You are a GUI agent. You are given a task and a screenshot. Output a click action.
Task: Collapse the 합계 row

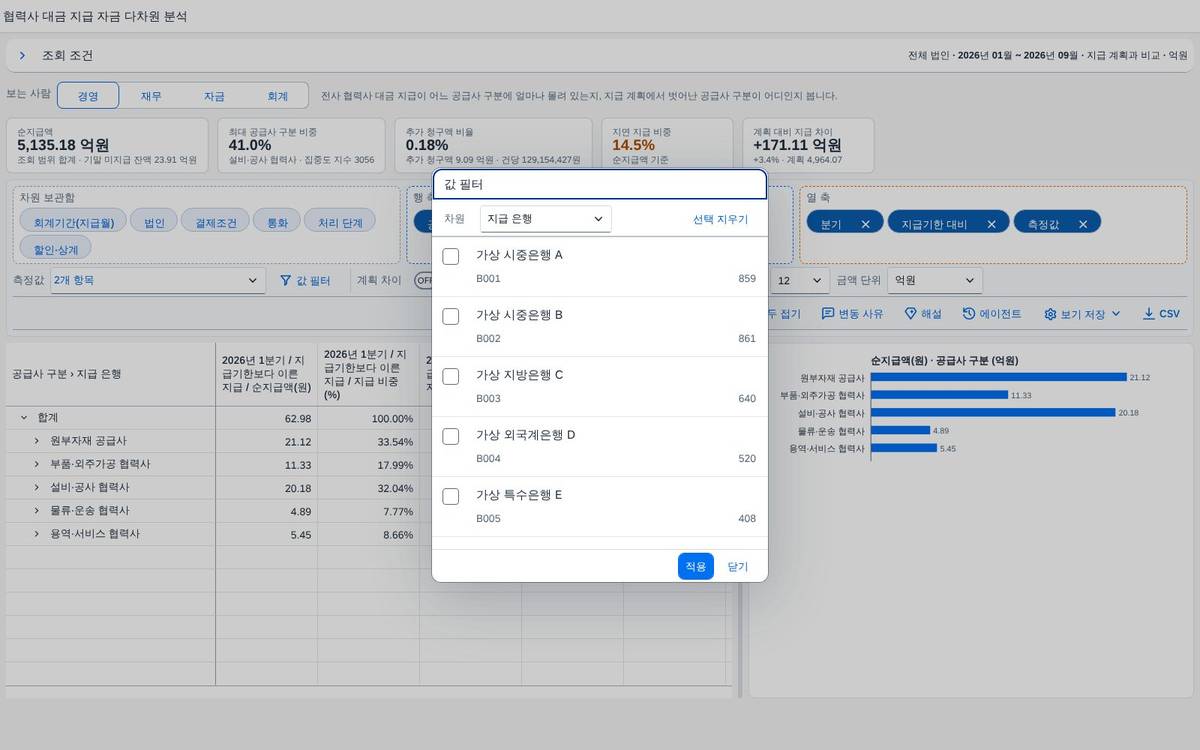24,417
